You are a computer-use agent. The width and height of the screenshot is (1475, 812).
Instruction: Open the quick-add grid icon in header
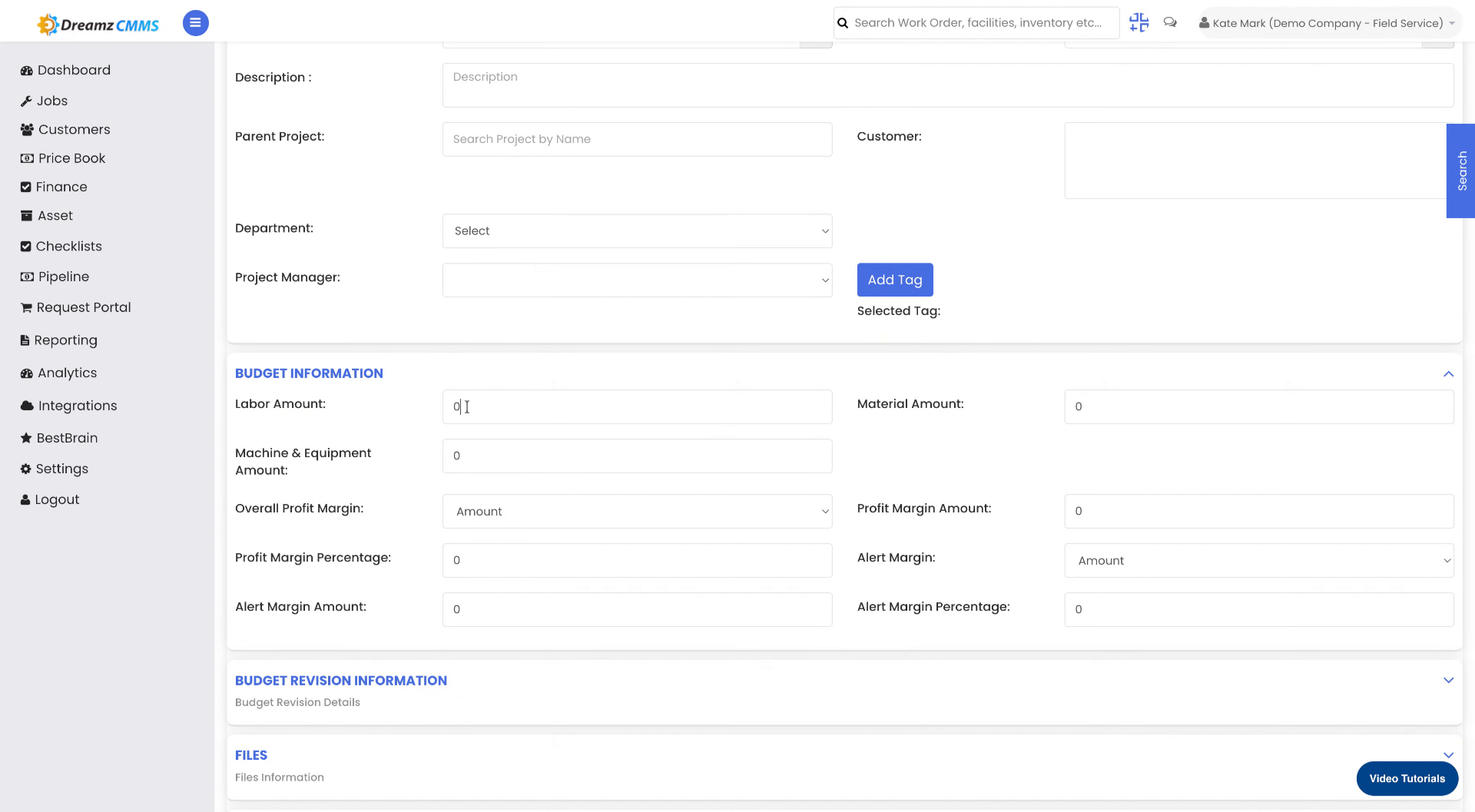[x=1139, y=23]
